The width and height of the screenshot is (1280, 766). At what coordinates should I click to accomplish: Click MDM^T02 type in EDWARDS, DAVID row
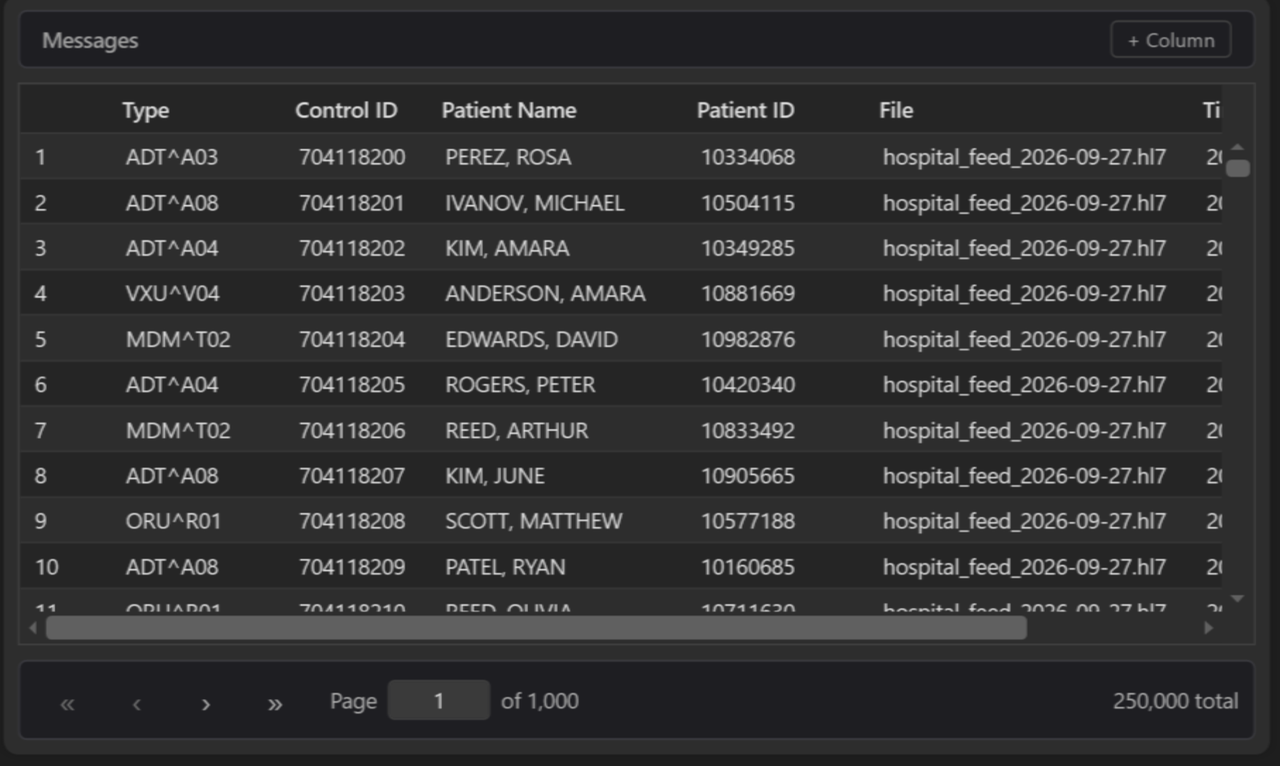point(178,339)
